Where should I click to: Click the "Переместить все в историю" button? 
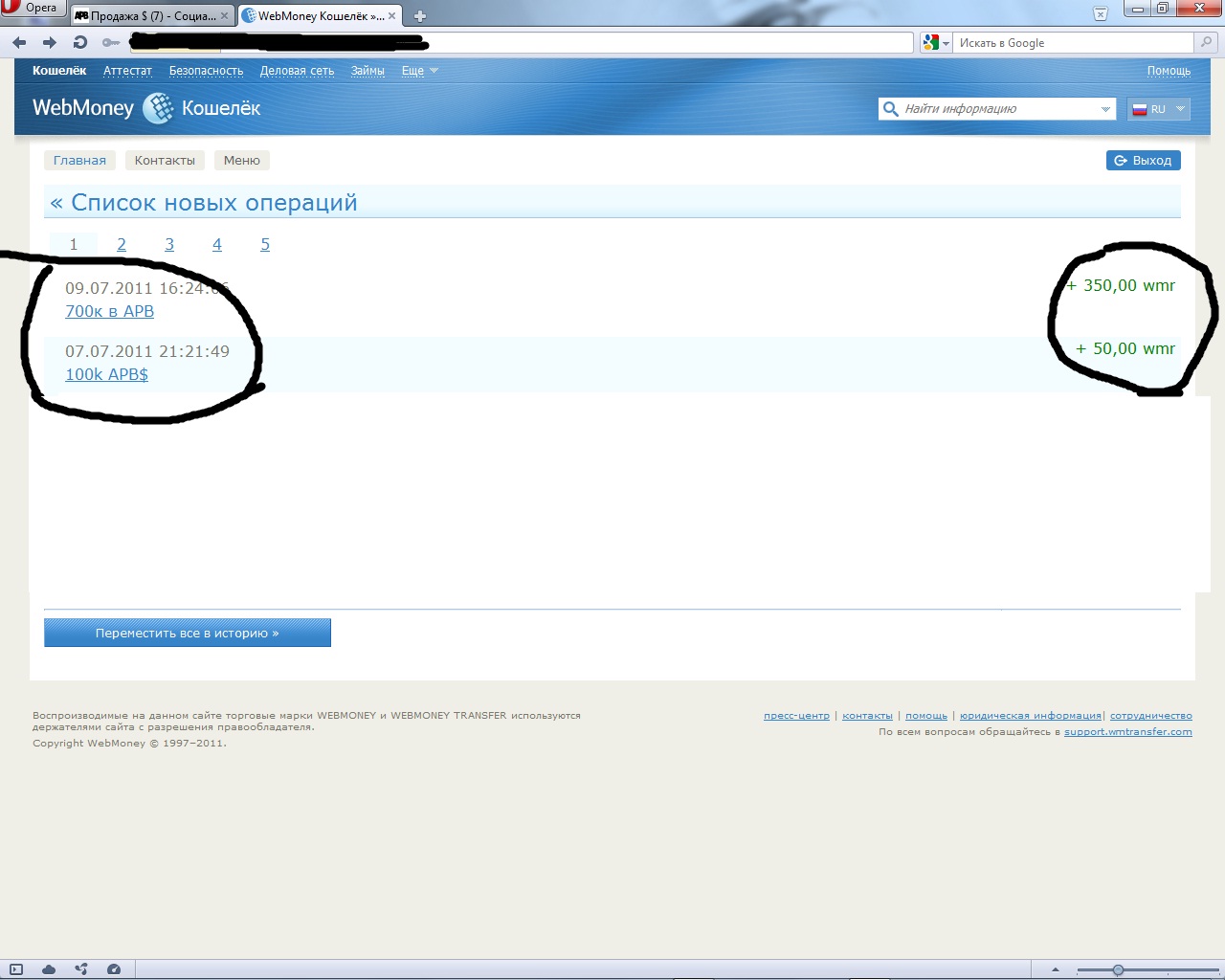coord(188,633)
